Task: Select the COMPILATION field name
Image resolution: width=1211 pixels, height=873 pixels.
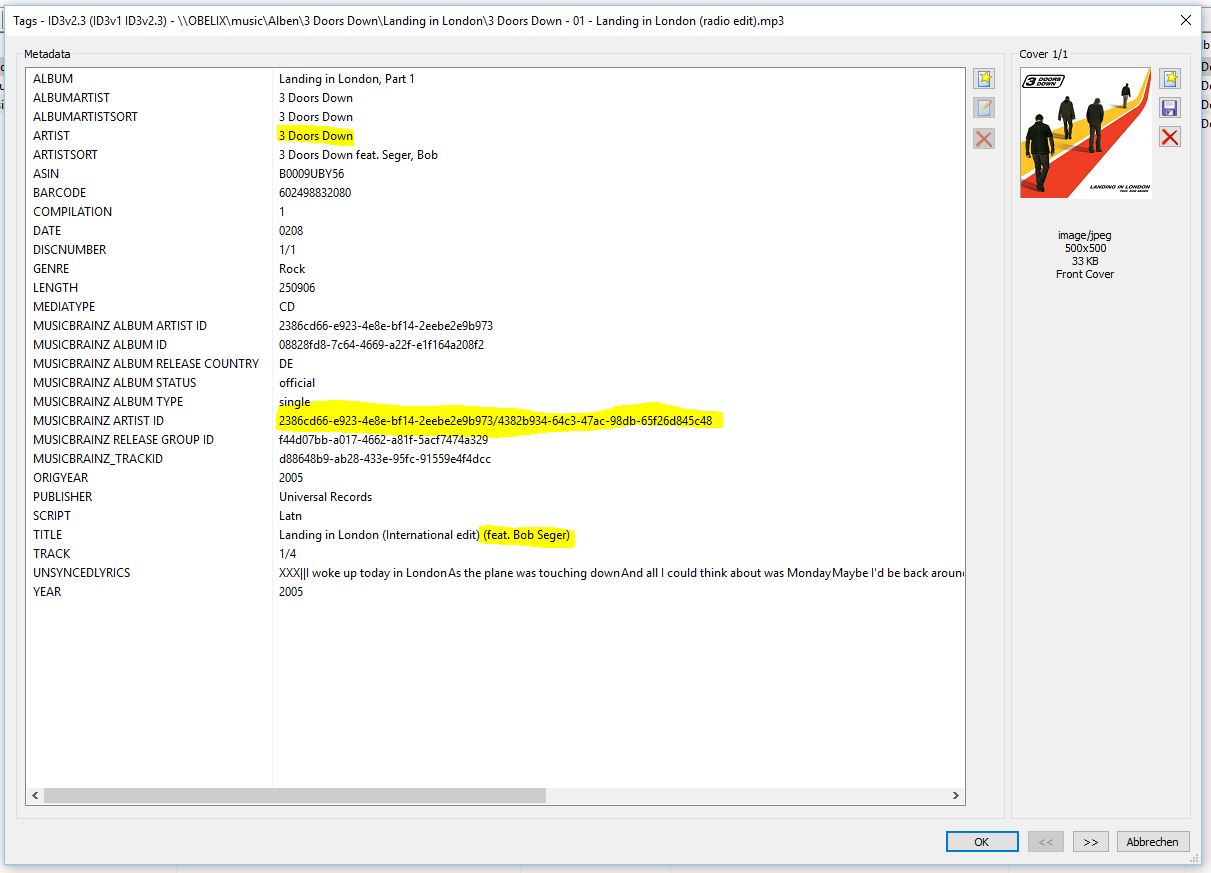Action: pos(72,212)
